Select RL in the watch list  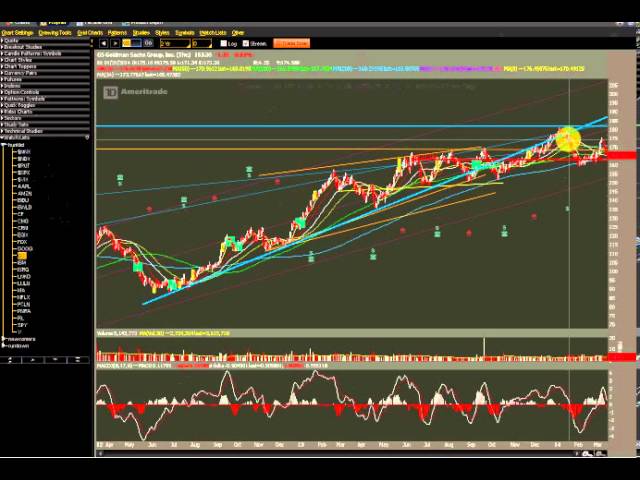21,318
